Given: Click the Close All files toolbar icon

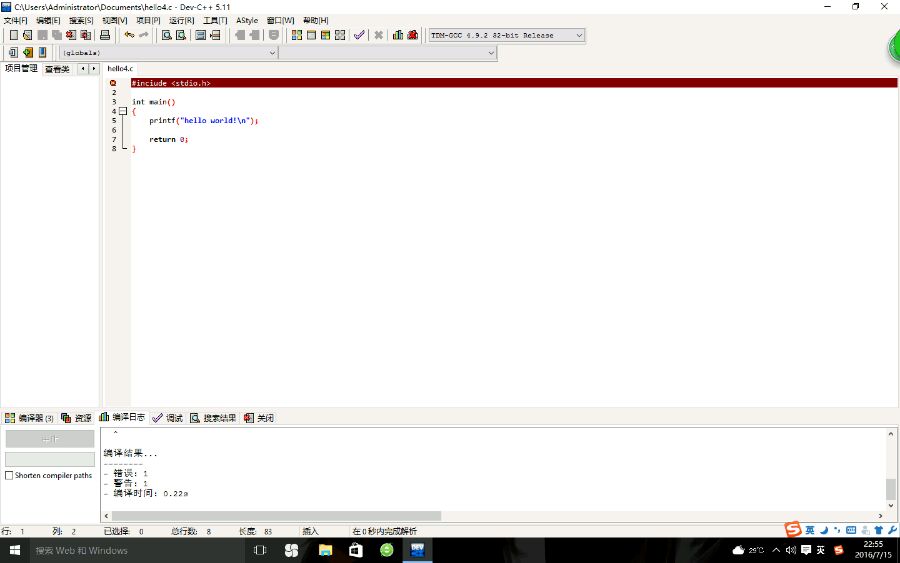Looking at the screenshot, I should point(86,35).
